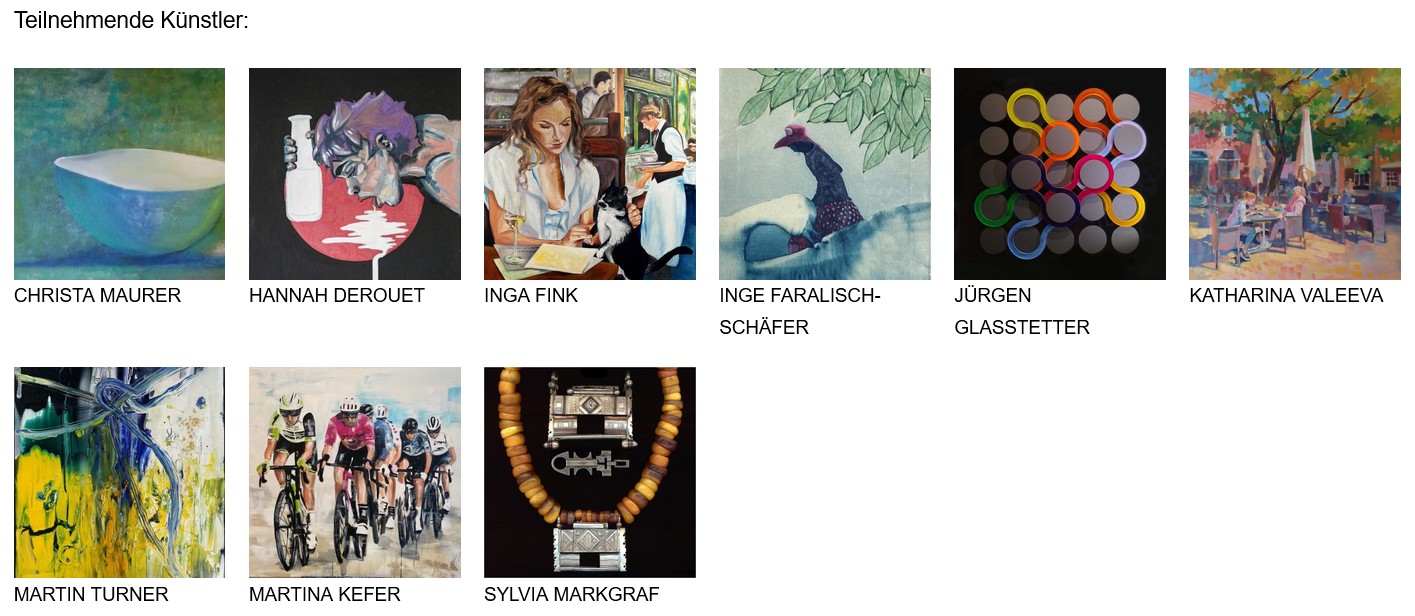This screenshot has width=1415, height=616.
Task: View Jürgen Glasstetter's colorful rings artwork
Action: click(1060, 174)
